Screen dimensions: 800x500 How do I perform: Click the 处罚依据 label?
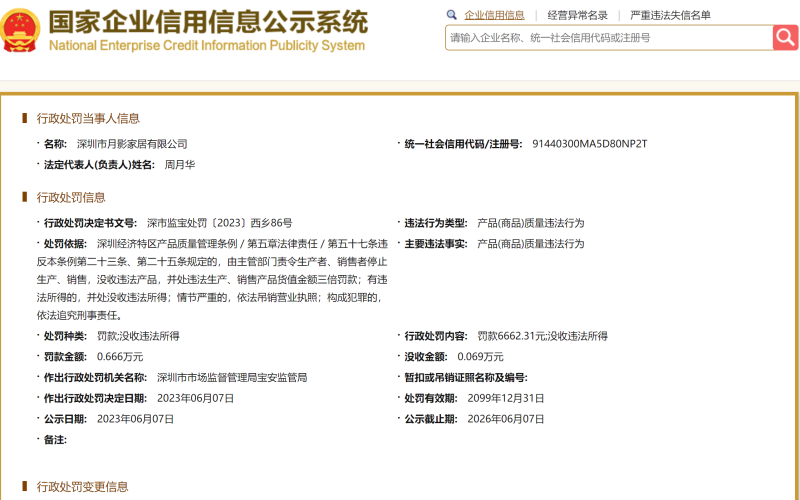coord(65,244)
